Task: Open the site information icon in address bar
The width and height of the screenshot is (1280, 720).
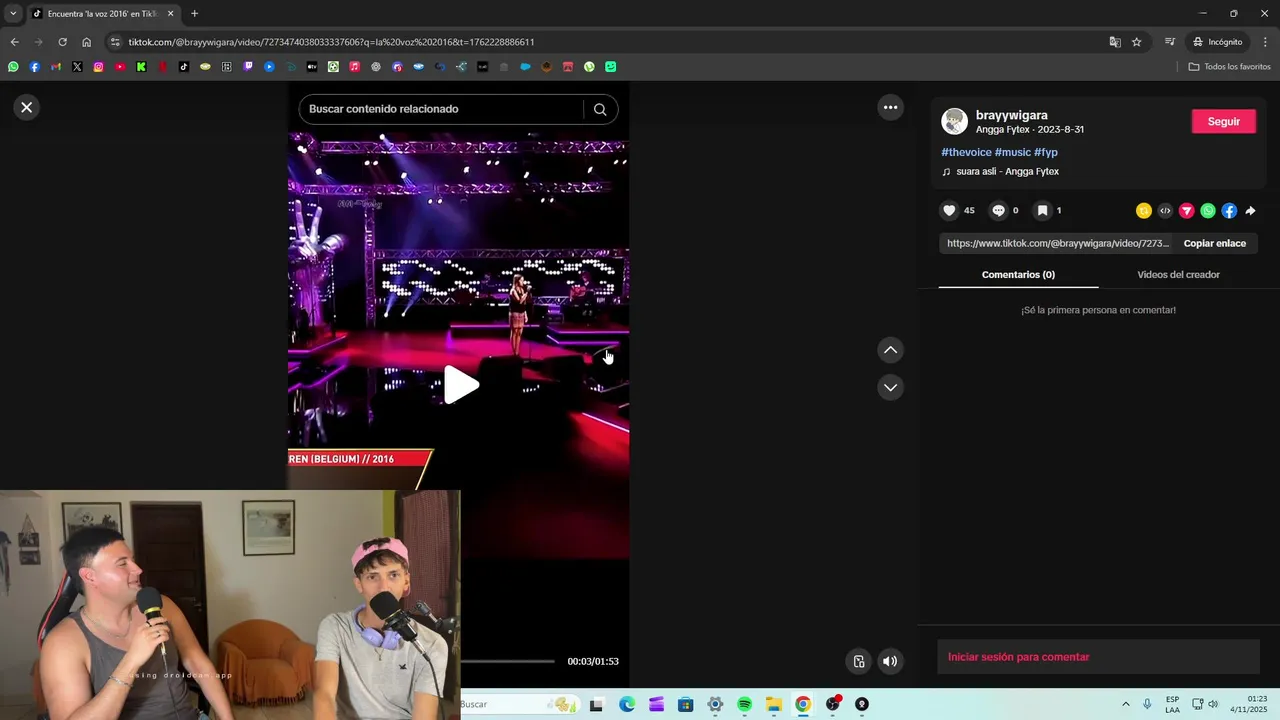Action: [115, 42]
